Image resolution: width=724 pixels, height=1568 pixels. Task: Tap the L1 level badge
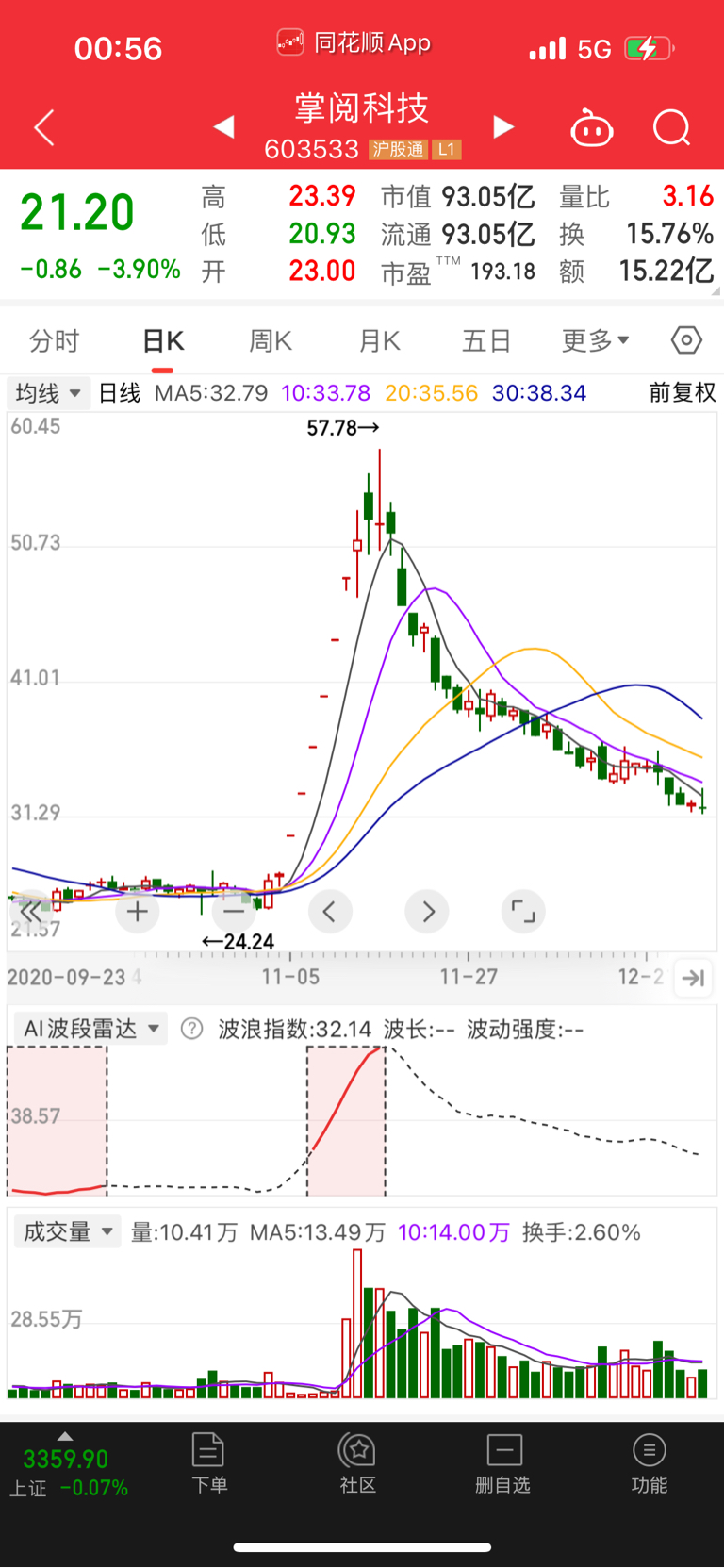tap(447, 149)
